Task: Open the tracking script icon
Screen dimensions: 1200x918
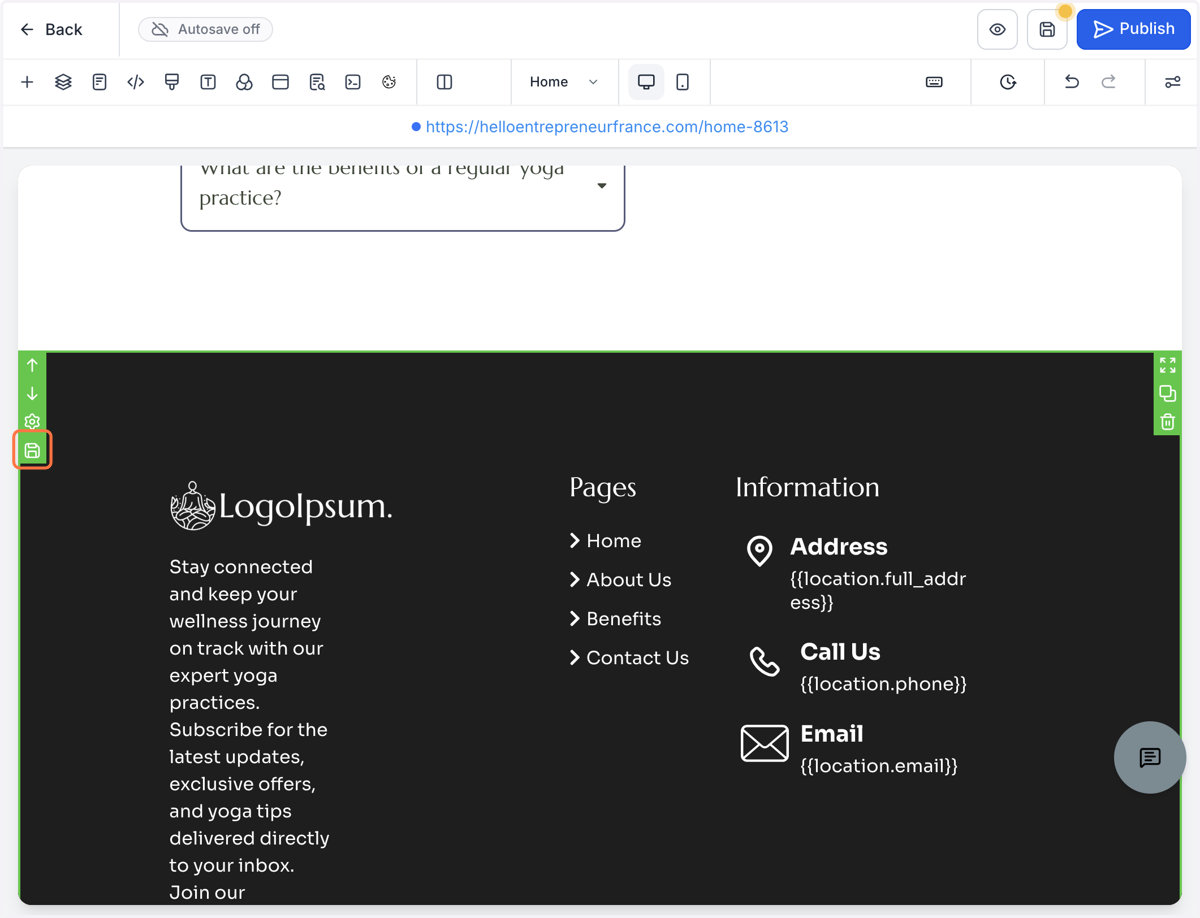Action: [353, 82]
